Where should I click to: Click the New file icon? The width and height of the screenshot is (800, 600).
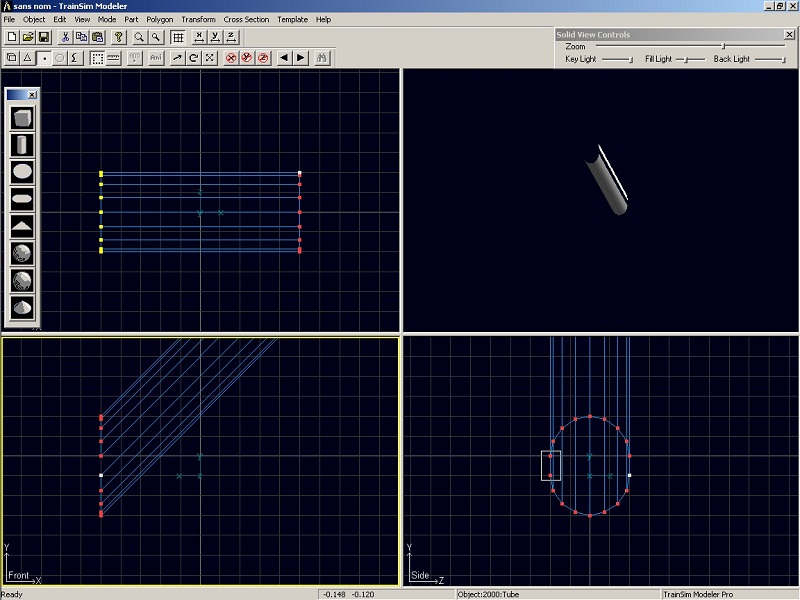12,37
